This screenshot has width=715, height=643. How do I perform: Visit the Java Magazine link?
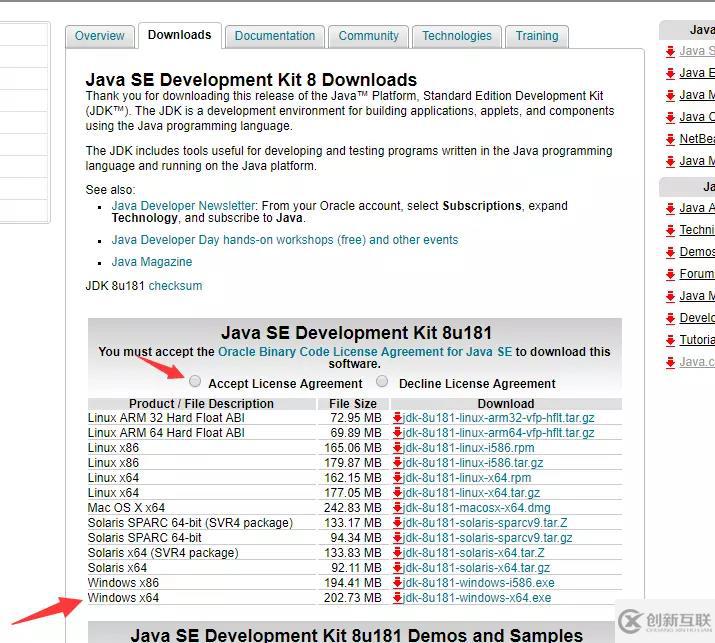tap(152, 262)
